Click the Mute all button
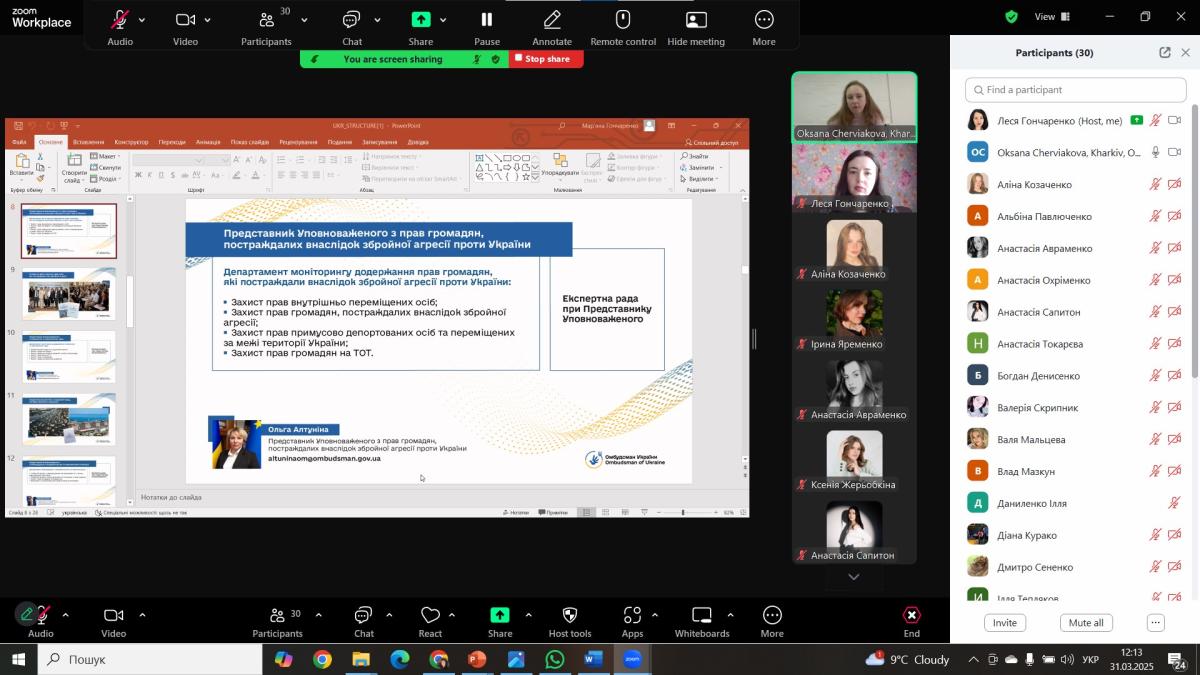Image resolution: width=1200 pixels, height=675 pixels. point(1085,623)
